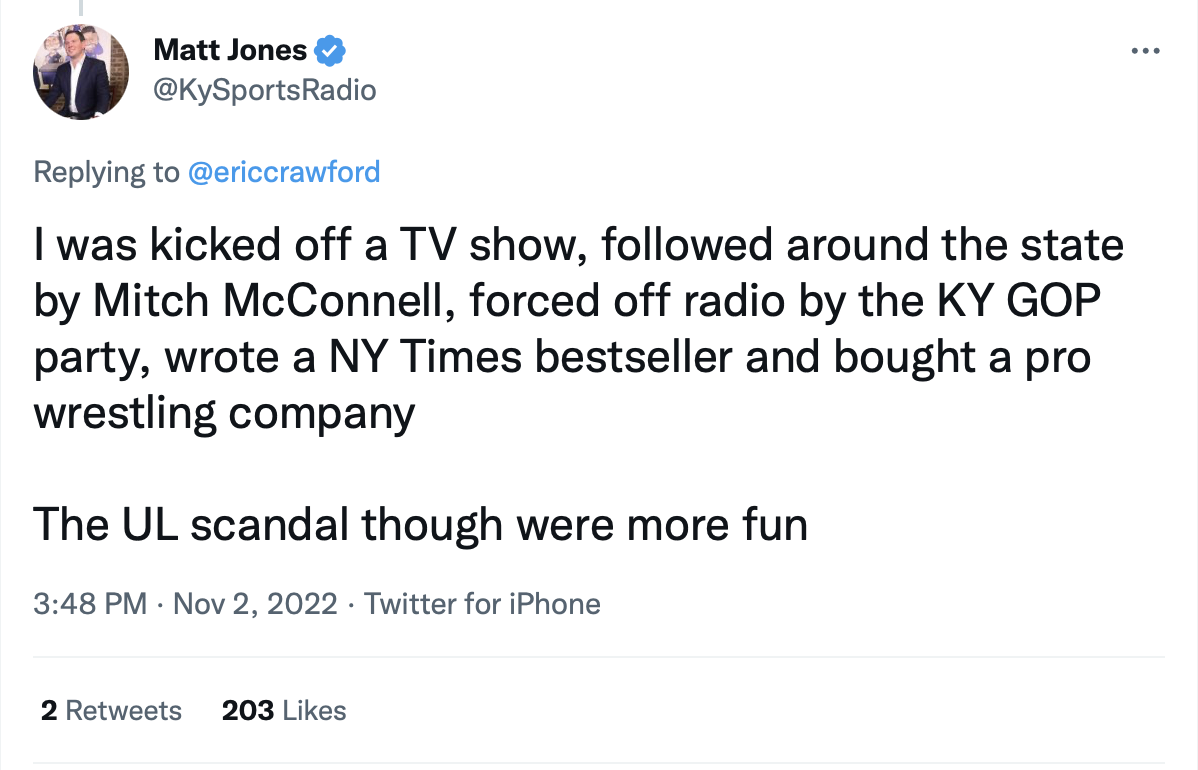This screenshot has width=1198, height=770.
Task: Click the "wrestling company" text
Action: pos(225,414)
